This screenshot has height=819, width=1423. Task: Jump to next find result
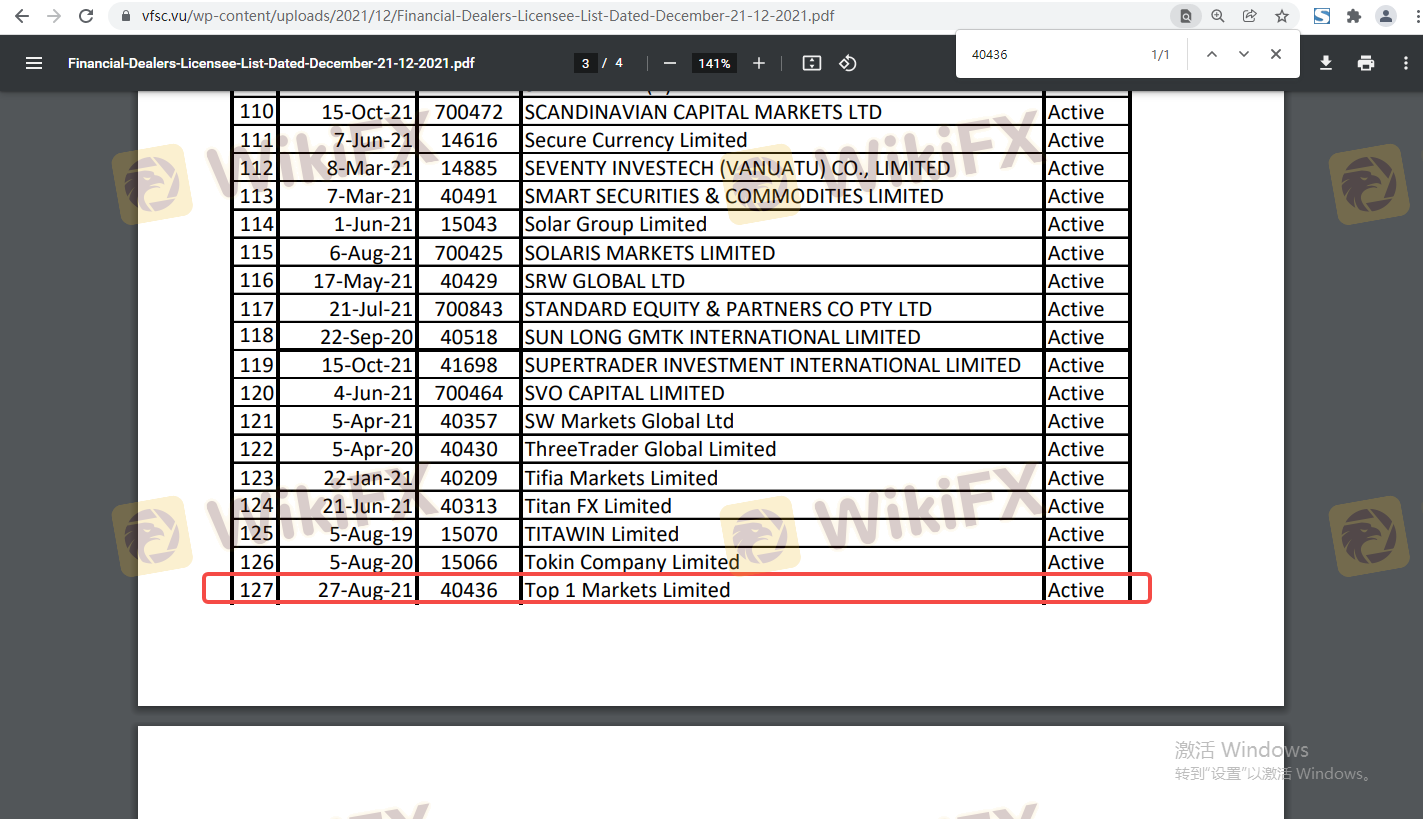[x=1244, y=55]
